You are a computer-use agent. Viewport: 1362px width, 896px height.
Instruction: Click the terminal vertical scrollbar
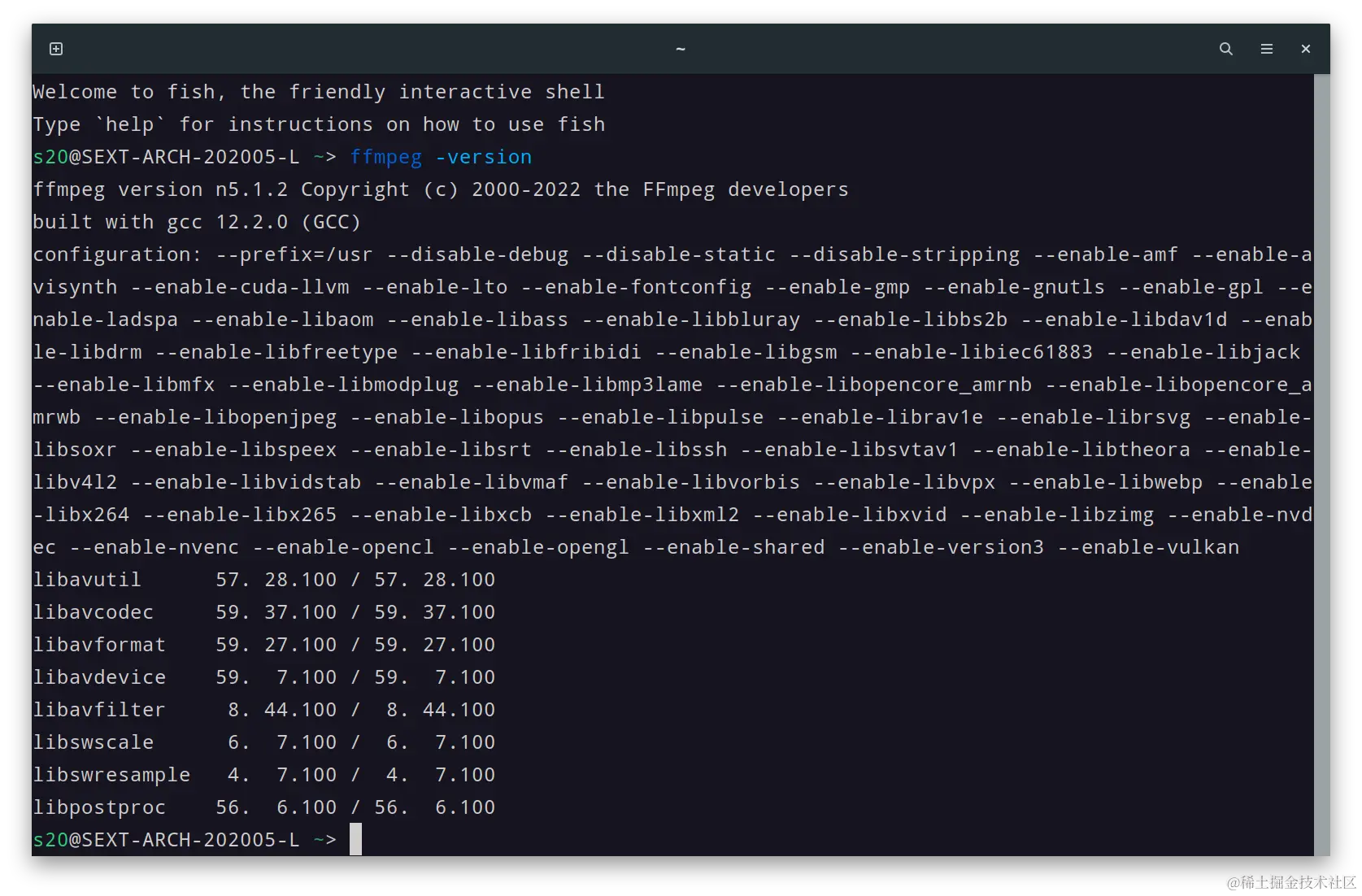1322,464
